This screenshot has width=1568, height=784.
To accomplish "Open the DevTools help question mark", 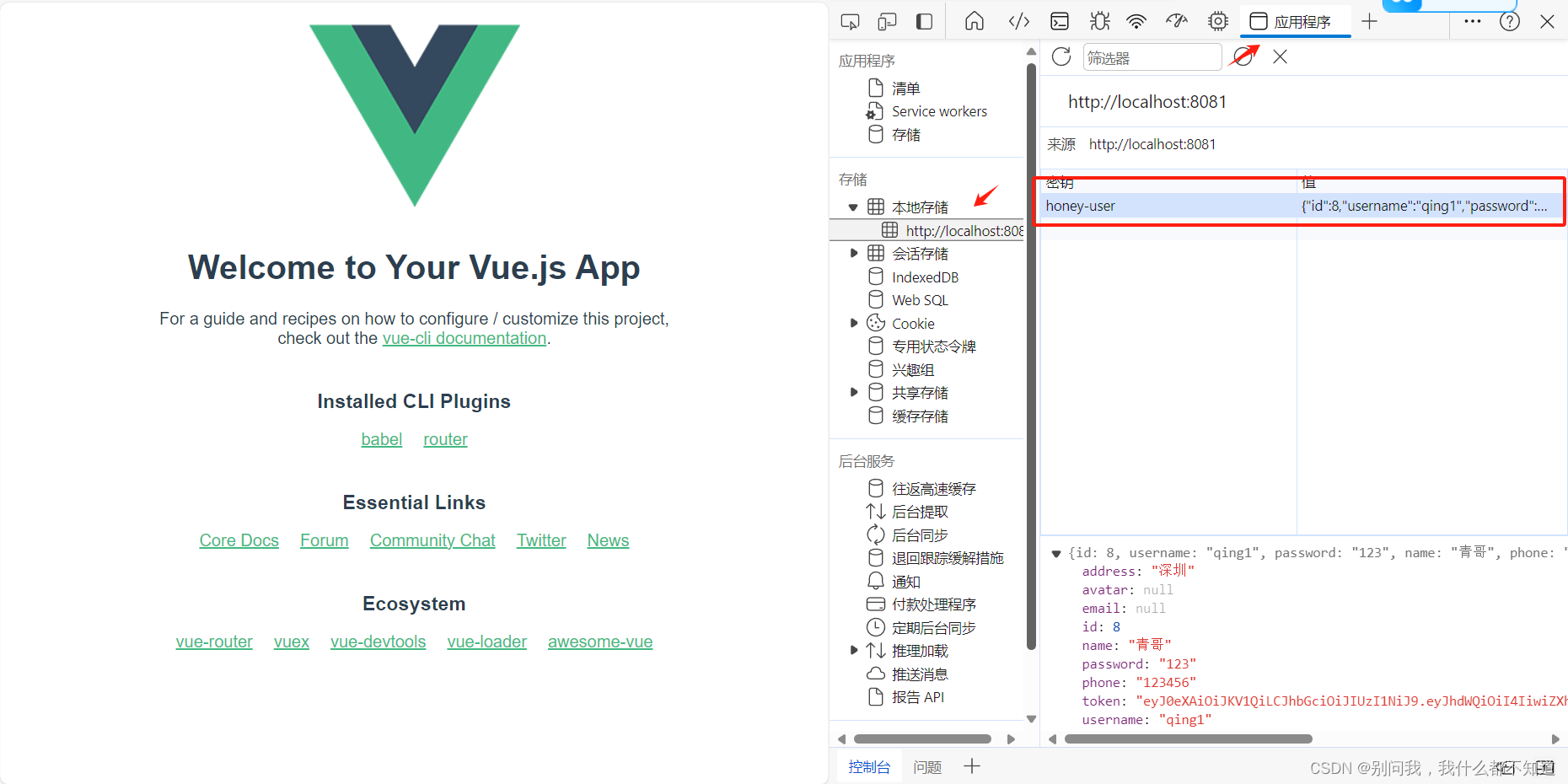I will 1510,22.
